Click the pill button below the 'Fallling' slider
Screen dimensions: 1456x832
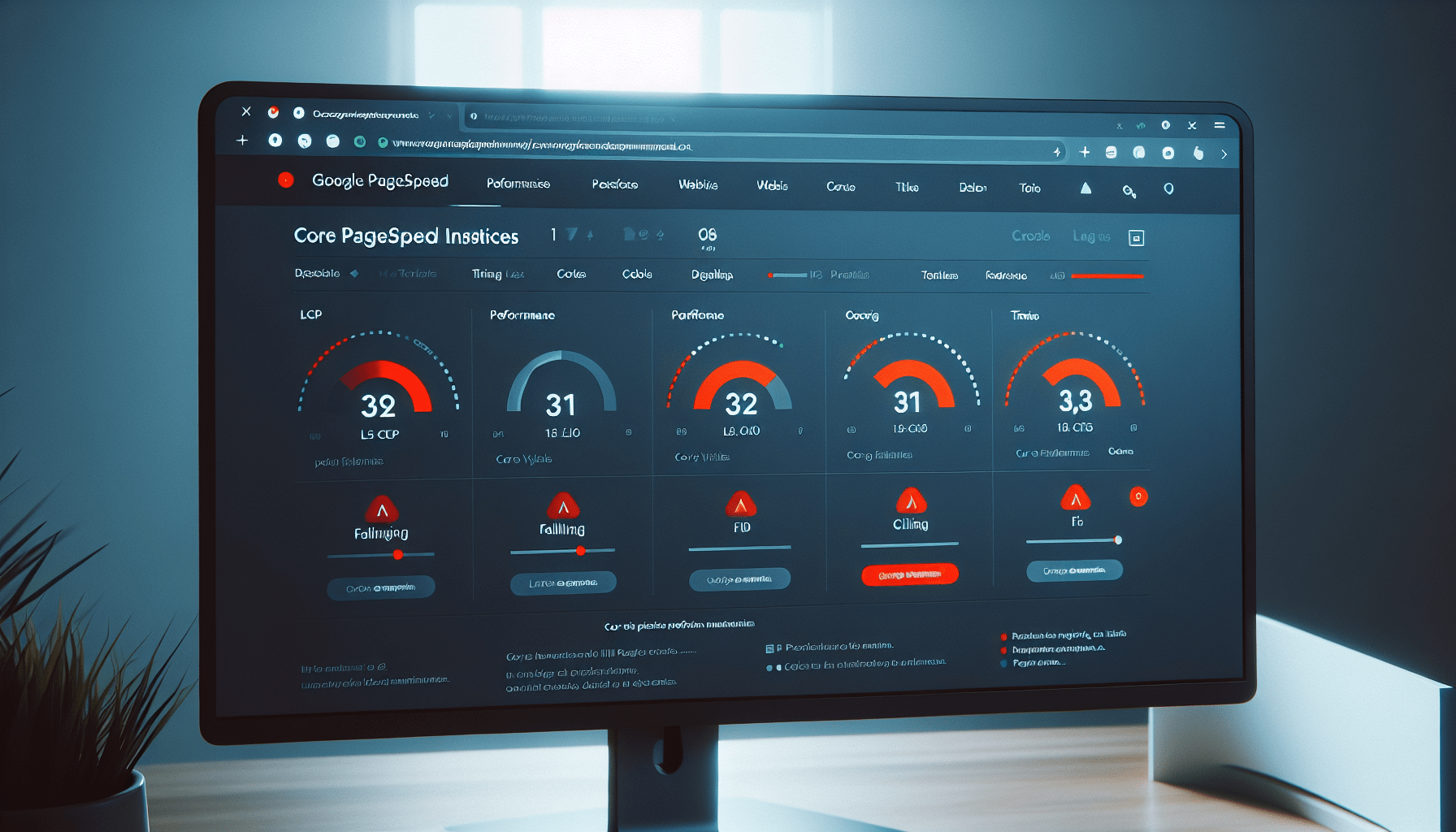tap(563, 583)
